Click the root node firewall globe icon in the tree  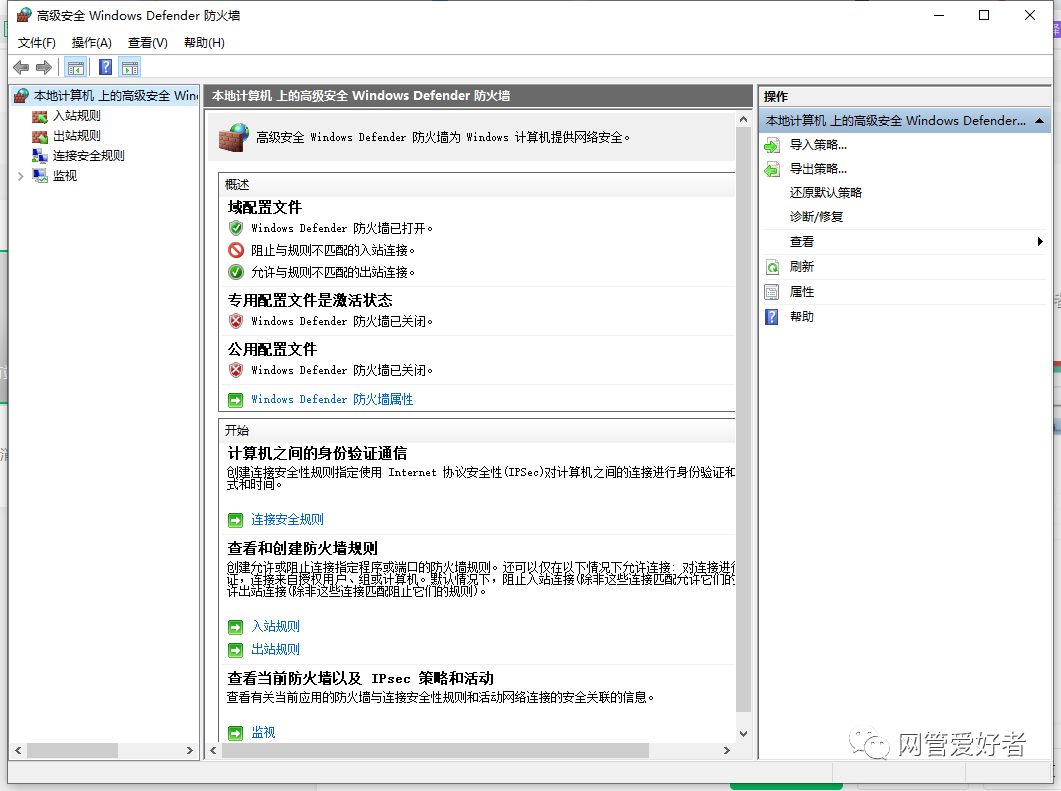[22, 96]
